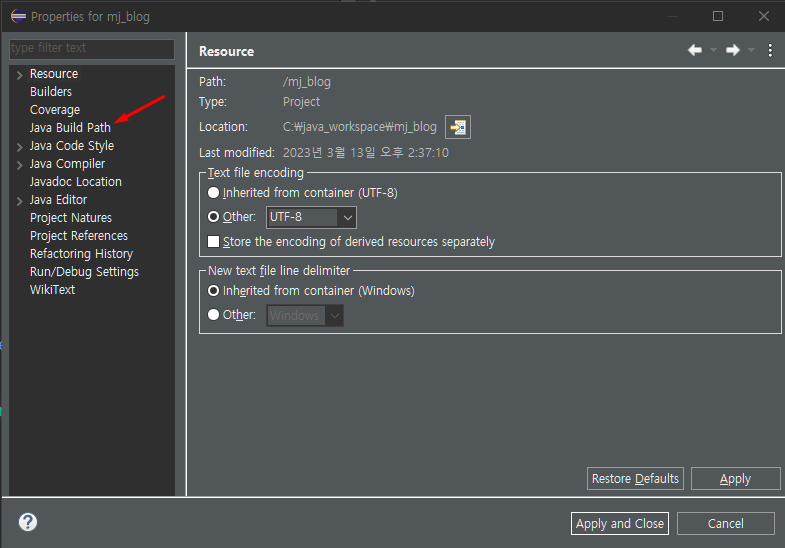Click the Project type value

pyautogui.click(x=301, y=102)
